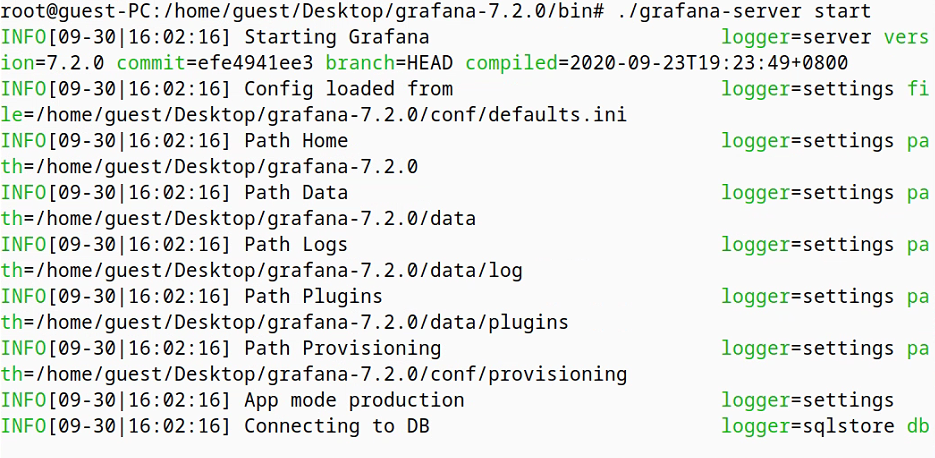Click the 'Connecting to DB' message
This screenshot has height=458, width=935.
coord(337,426)
